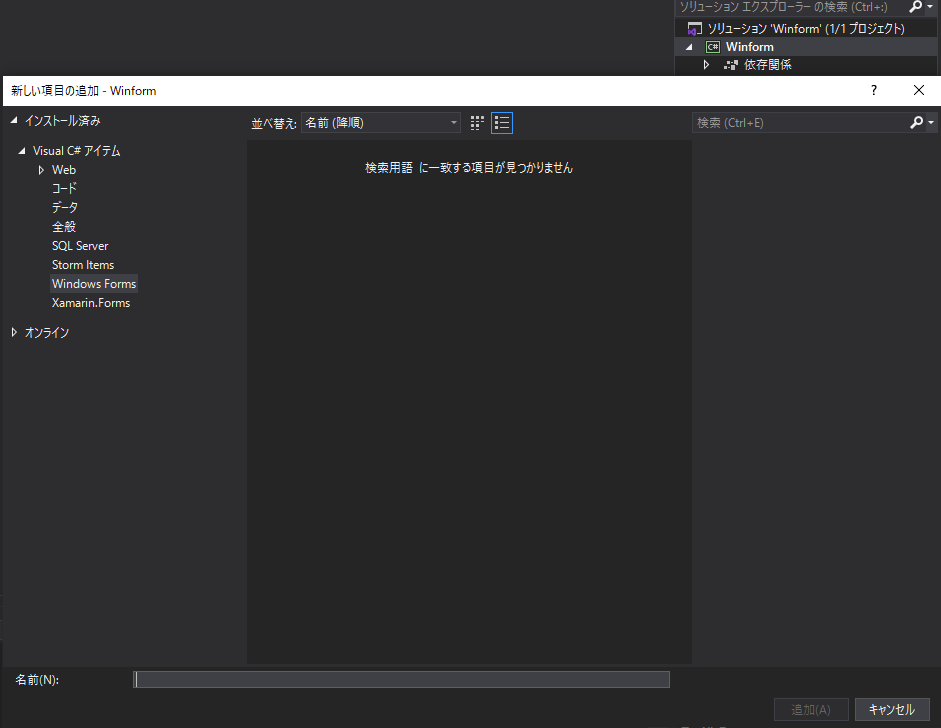Collapse the インストール済み section
941x728 pixels.
14,119
